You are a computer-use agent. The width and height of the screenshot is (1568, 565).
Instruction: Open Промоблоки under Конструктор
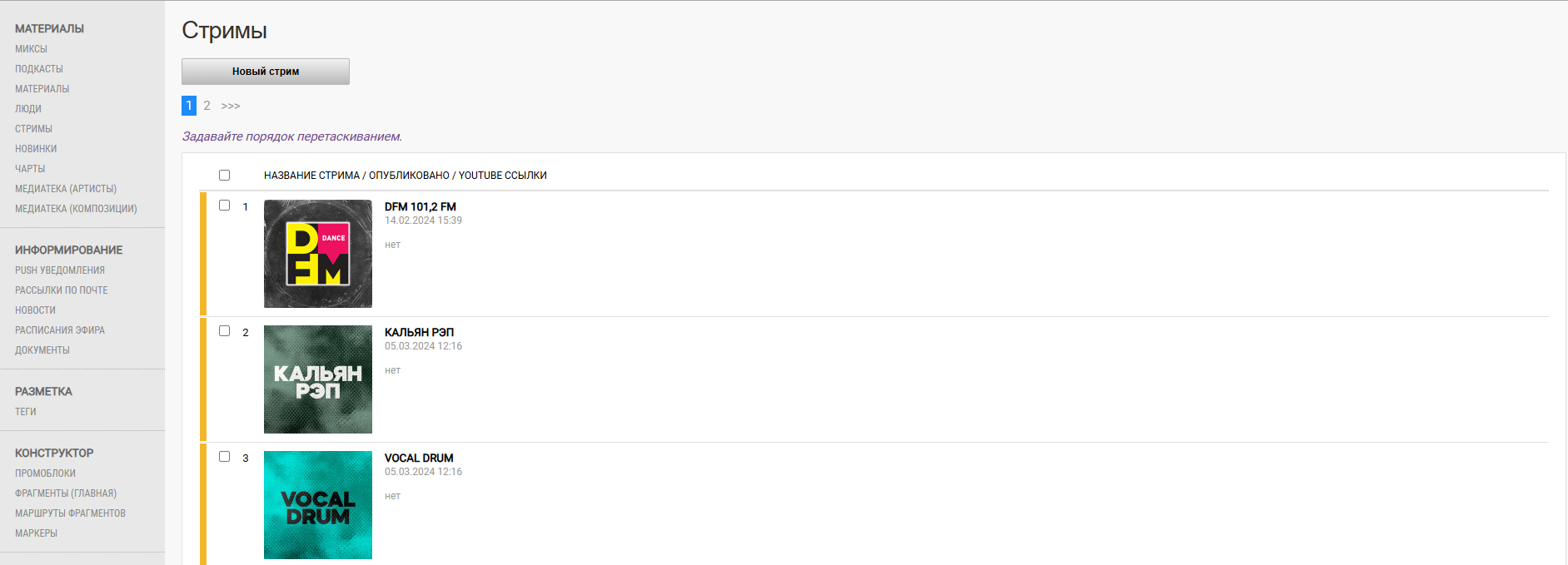pos(45,473)
